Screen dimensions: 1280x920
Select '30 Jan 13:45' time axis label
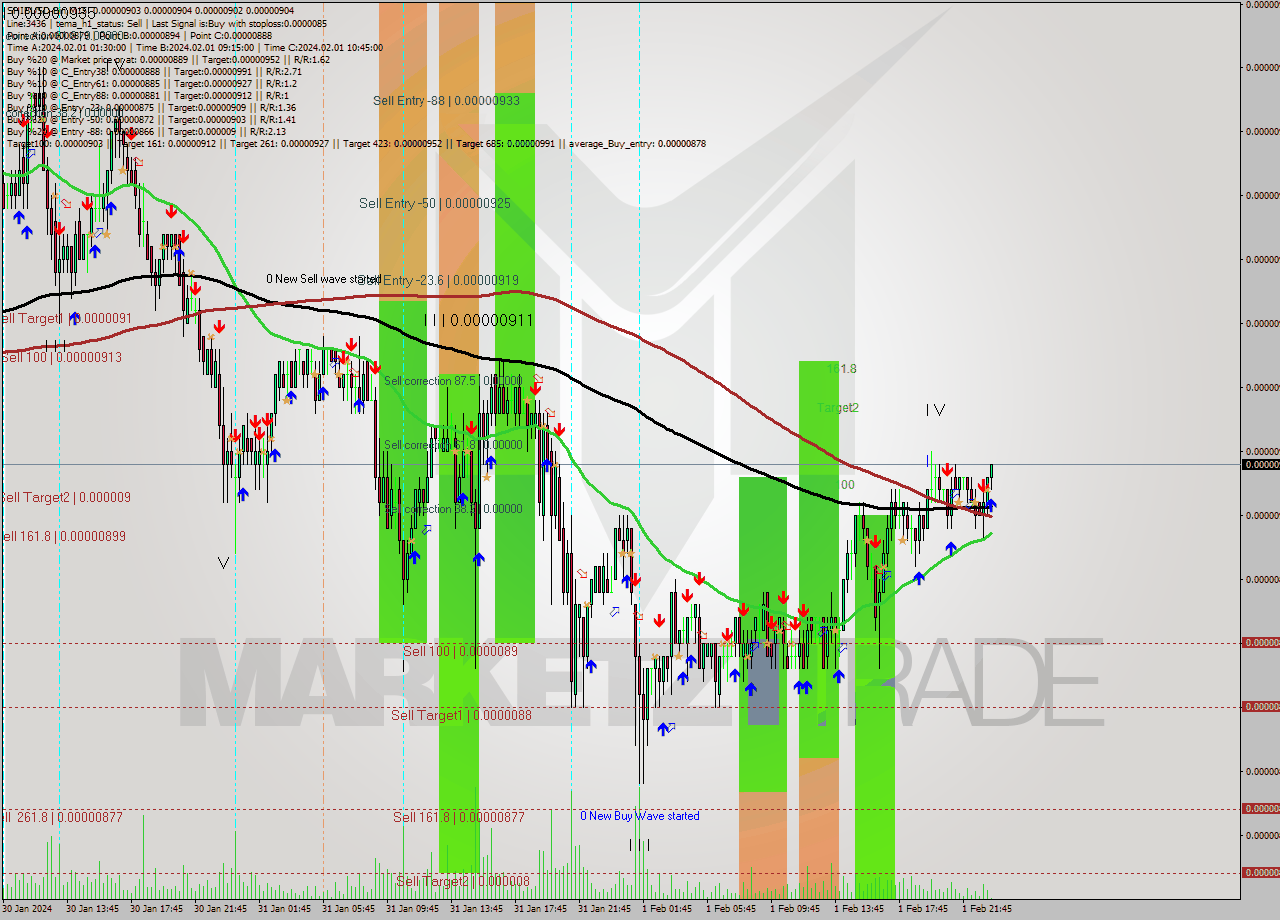coord(93,909)
